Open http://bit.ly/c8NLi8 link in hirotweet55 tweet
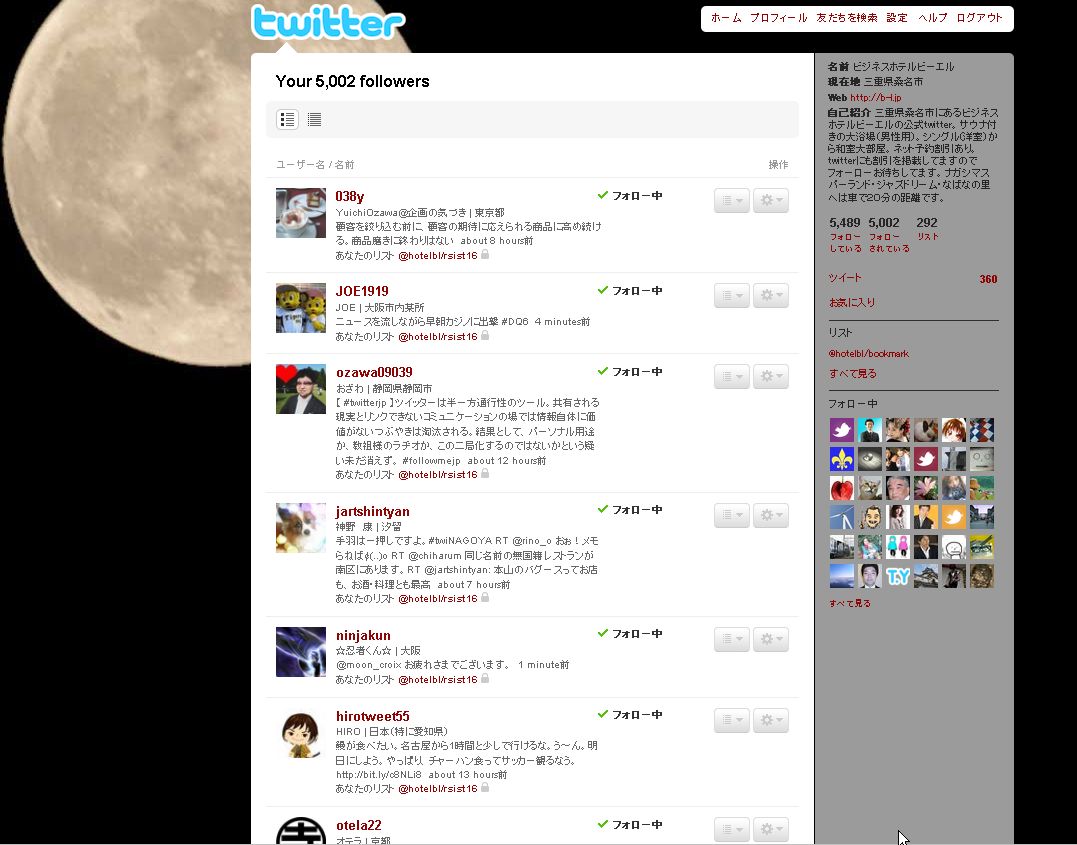Viewport: 1077px width, 845px height. click(378, 774)
